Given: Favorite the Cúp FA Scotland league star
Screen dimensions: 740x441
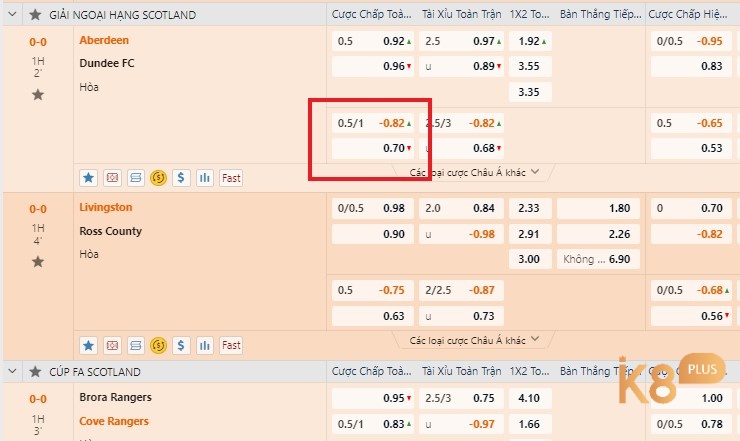Looking at the screenshot, I should [35, 372].
